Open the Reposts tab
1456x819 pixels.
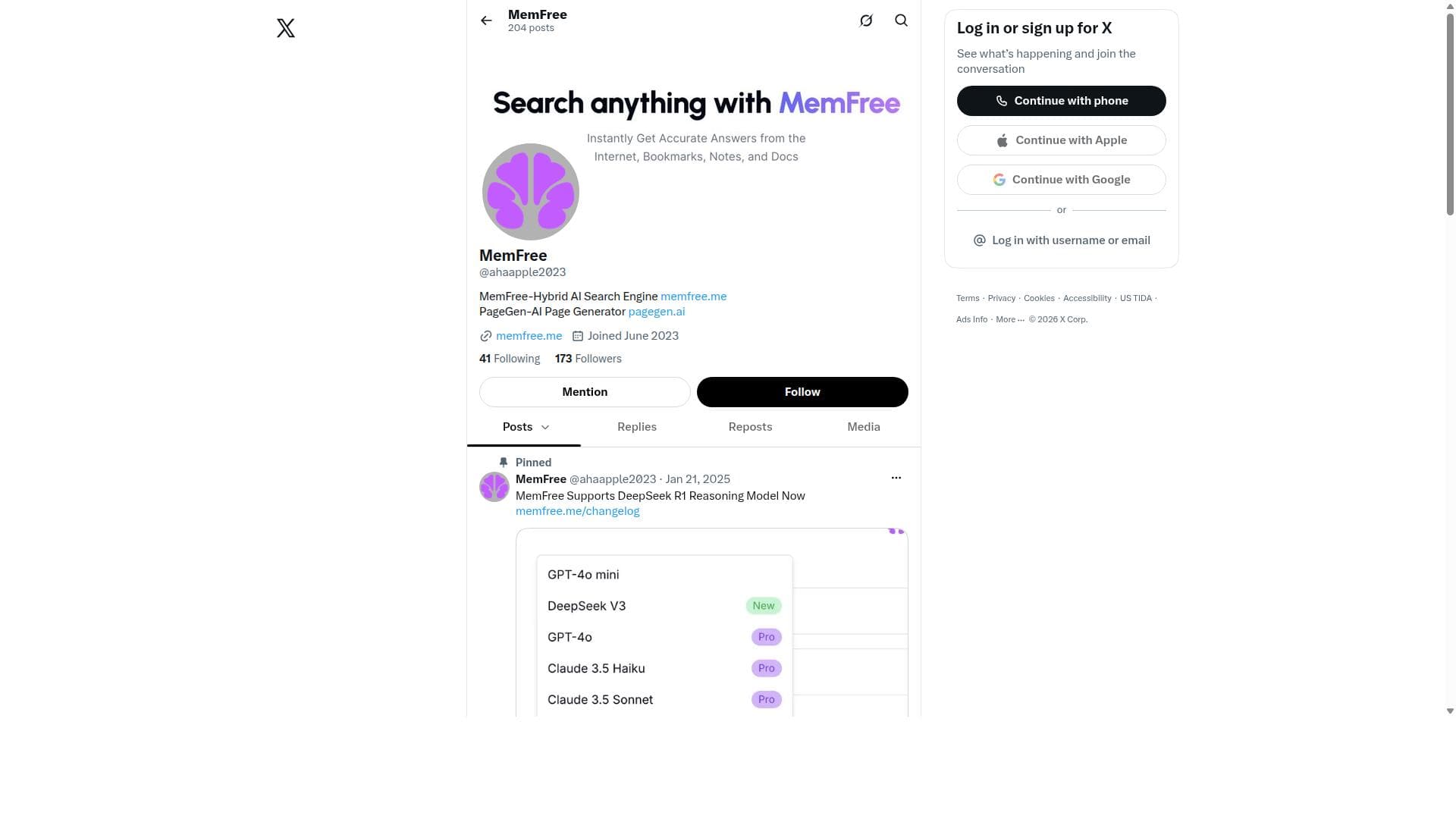point(750,427)
